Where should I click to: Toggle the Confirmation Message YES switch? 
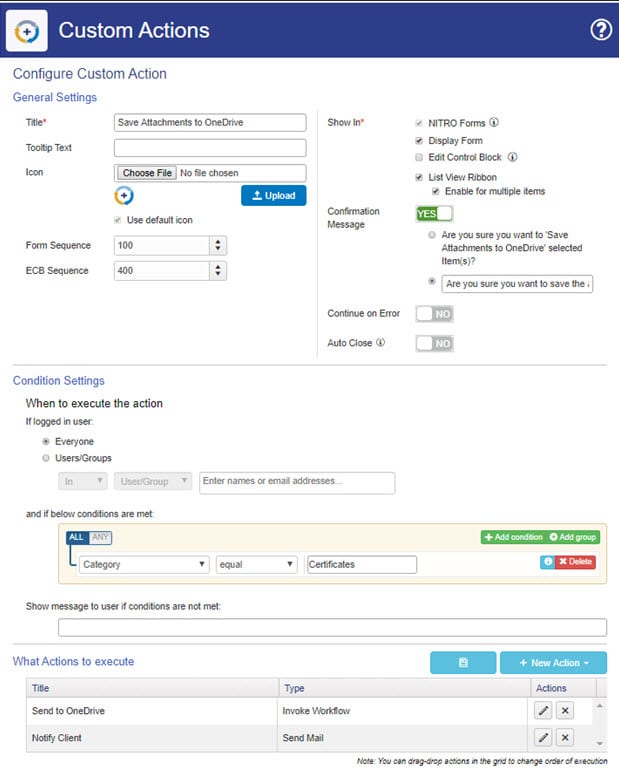(x=434, y=213)
